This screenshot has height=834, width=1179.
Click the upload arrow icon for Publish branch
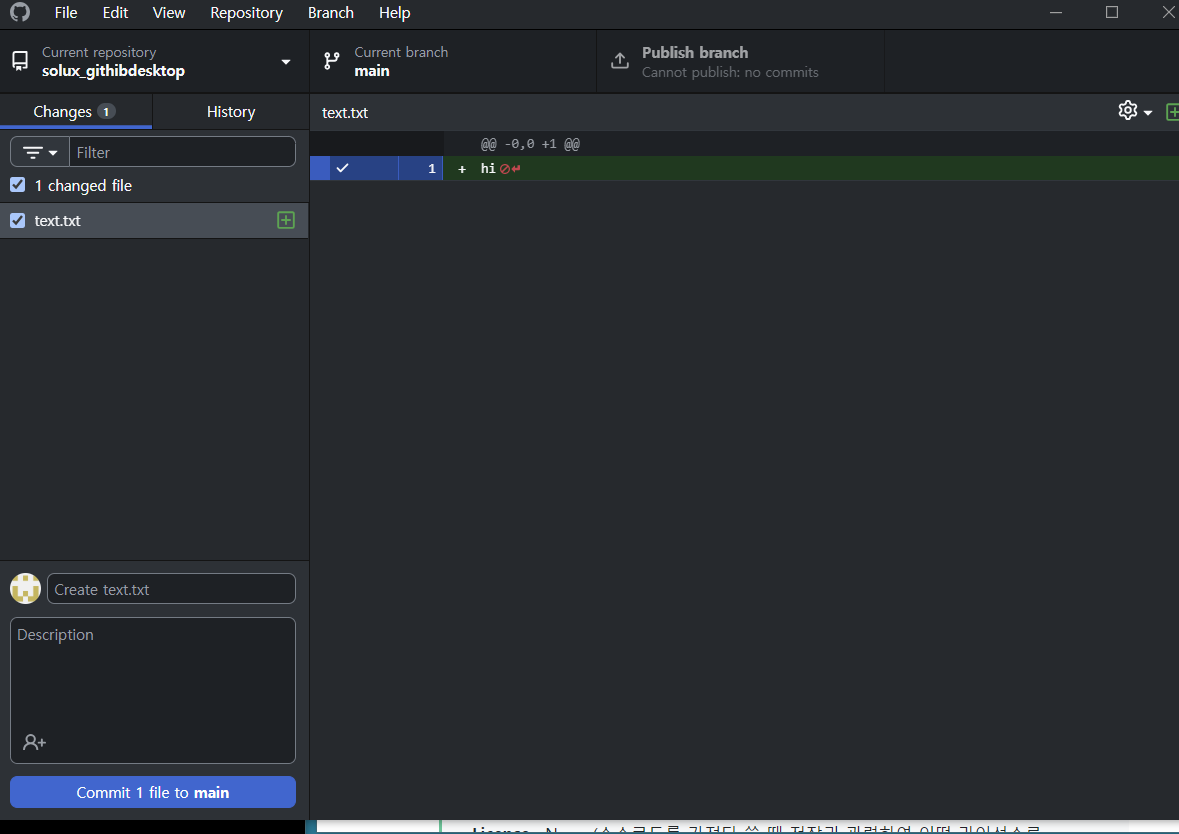620,62
